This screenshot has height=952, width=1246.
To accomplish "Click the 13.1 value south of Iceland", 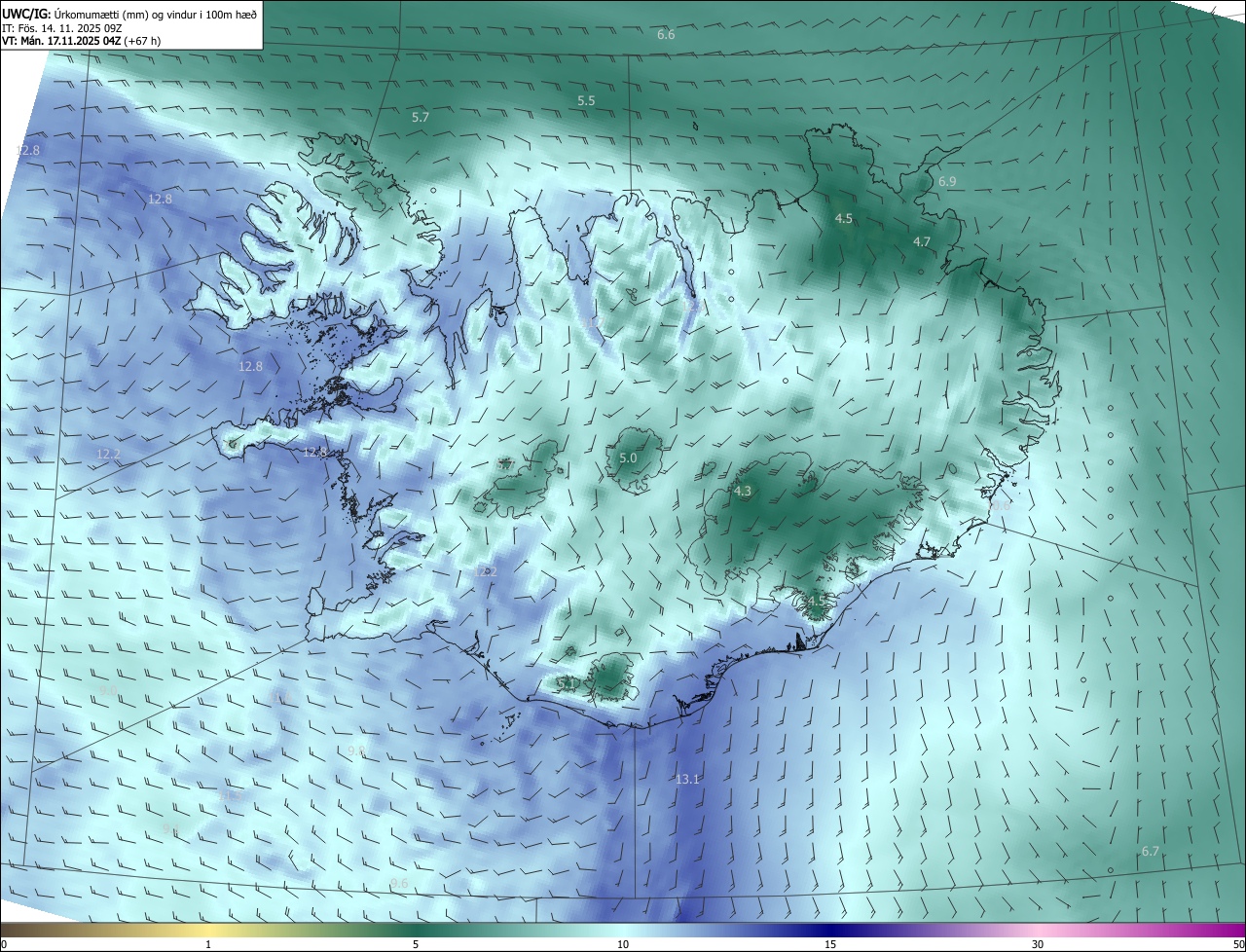I will coord(687,779).
